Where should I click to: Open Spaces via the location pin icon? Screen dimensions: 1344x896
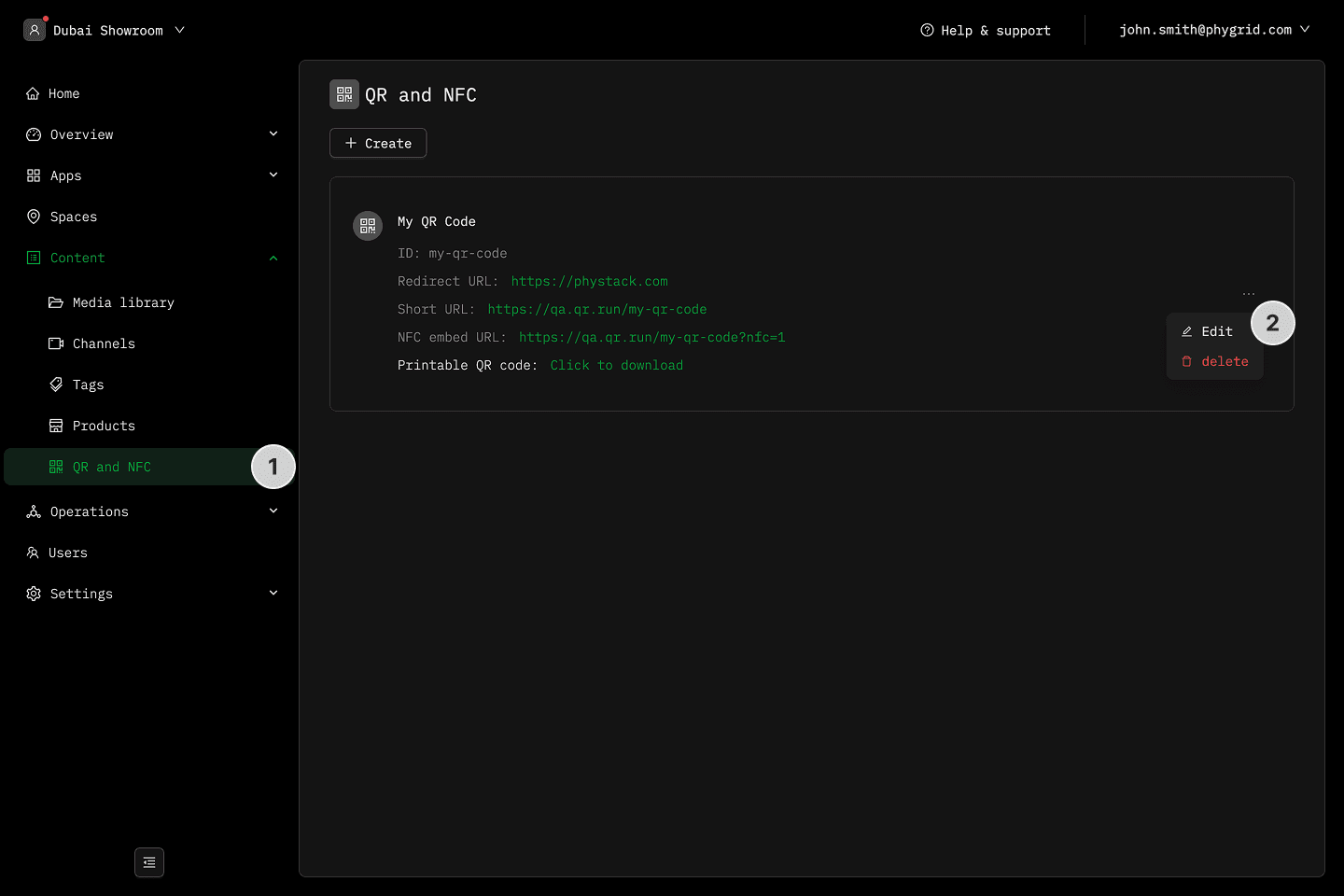pos(34,217)
